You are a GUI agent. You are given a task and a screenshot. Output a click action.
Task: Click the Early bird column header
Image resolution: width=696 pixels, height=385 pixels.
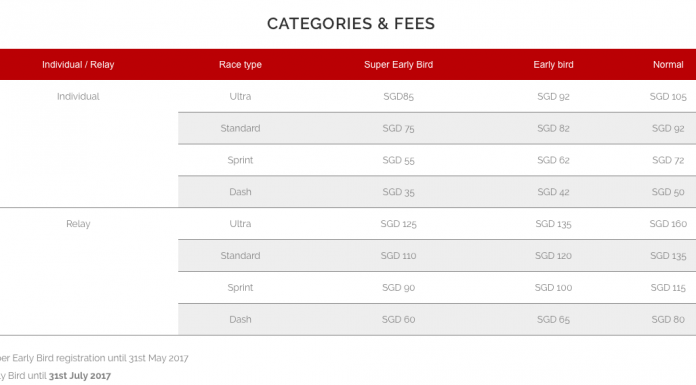pyautogui.click(x=553, y=65)
